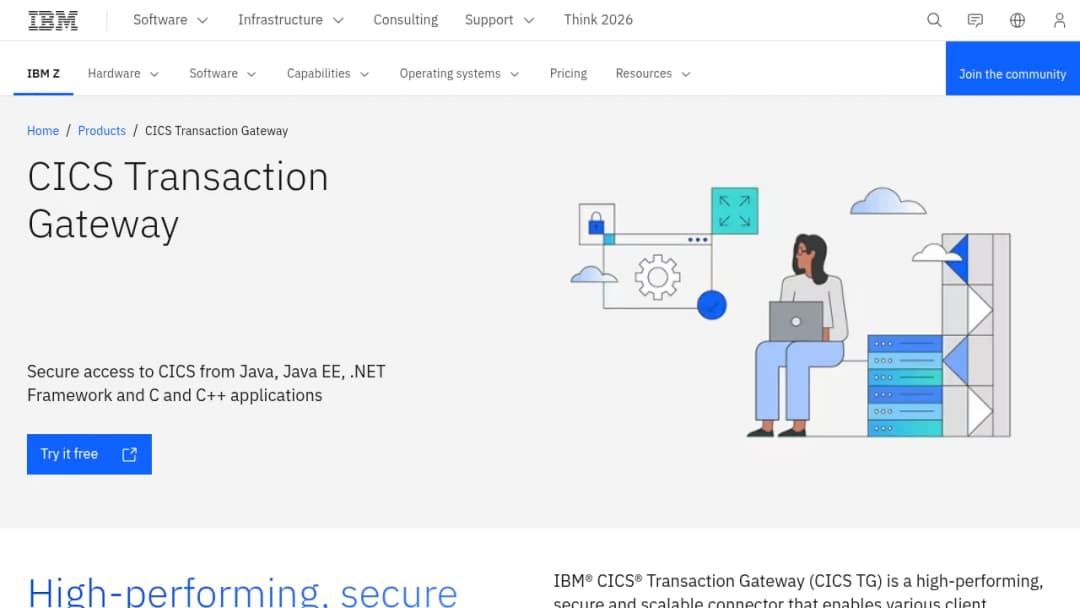Click the IBM logo
This screenshot has height=608, width=1080.
pyautogui.click(x=53, y=21)
